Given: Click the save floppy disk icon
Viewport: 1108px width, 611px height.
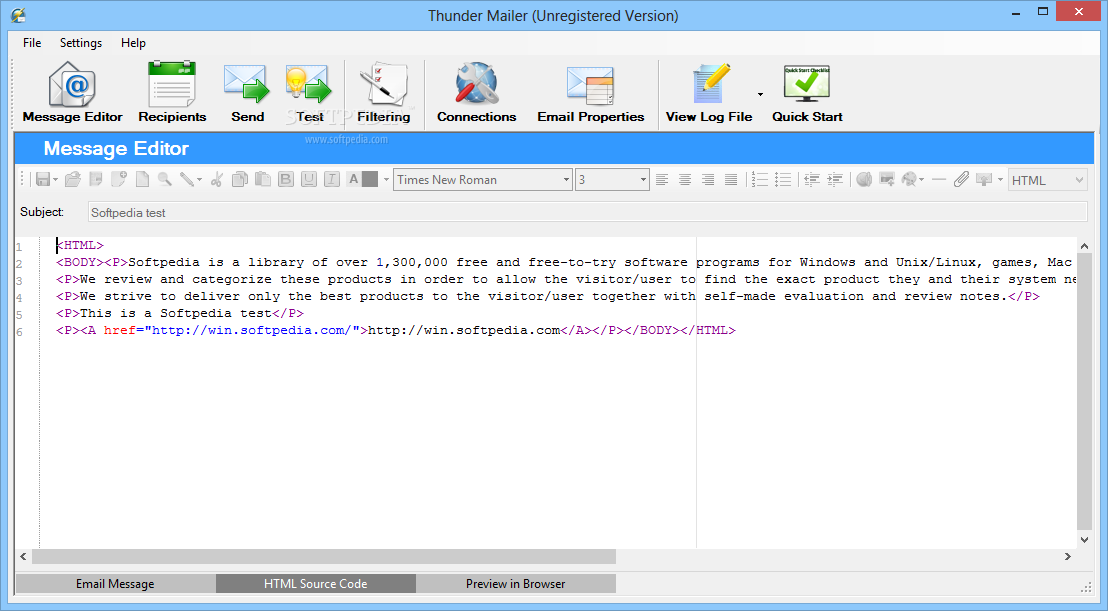Looking at the screenshot, I should [43, 179].
